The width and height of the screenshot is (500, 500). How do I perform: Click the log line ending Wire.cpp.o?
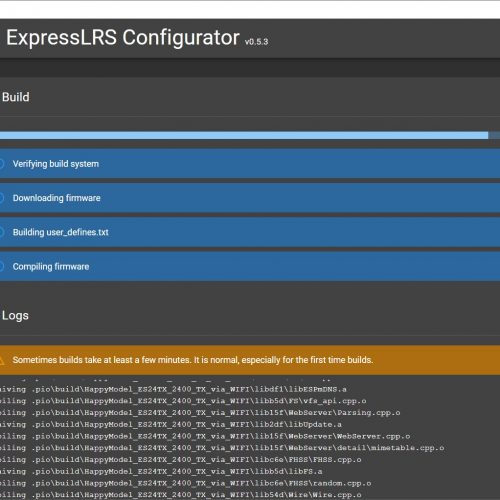point(181,495)
